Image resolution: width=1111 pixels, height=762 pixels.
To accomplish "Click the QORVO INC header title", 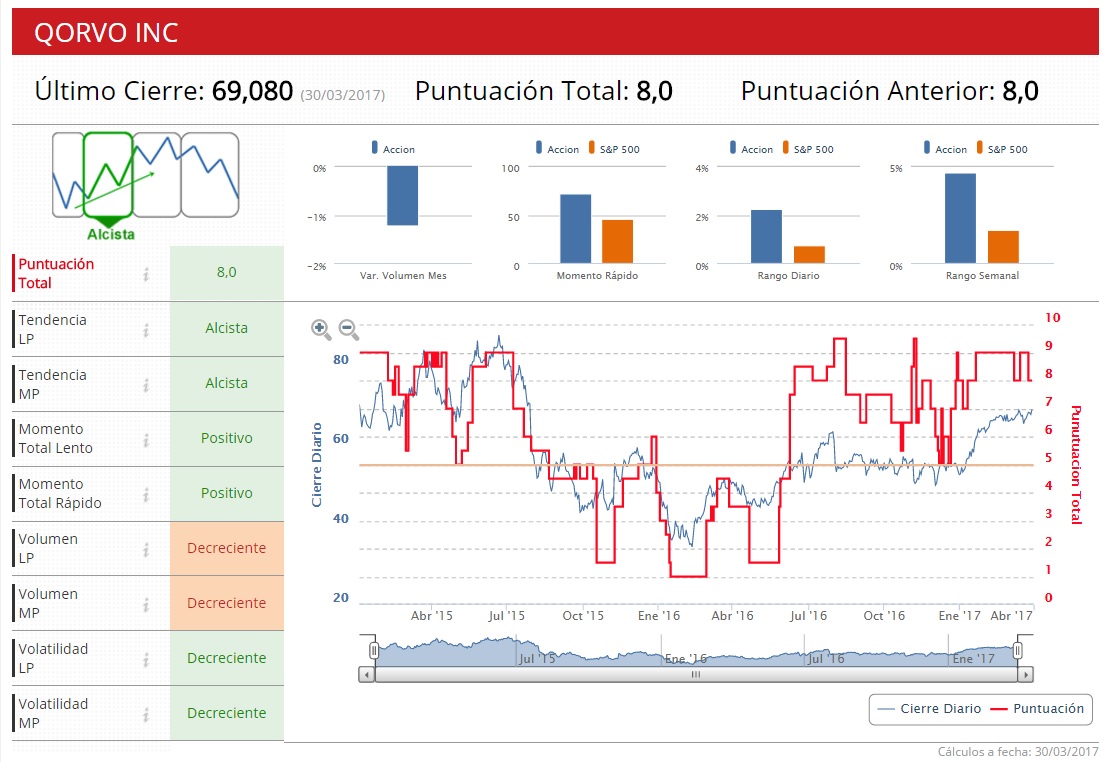I will point(106,33).
